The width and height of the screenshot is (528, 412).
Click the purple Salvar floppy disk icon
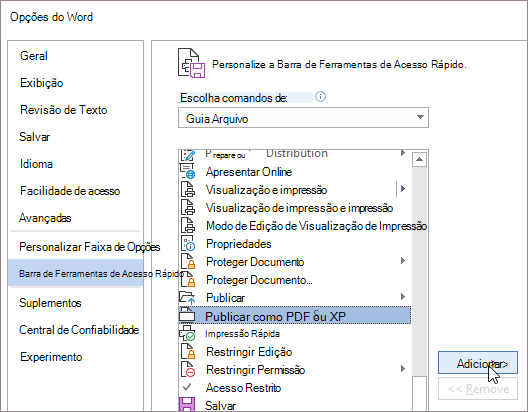pyautogui.click(x=187, y=405)
